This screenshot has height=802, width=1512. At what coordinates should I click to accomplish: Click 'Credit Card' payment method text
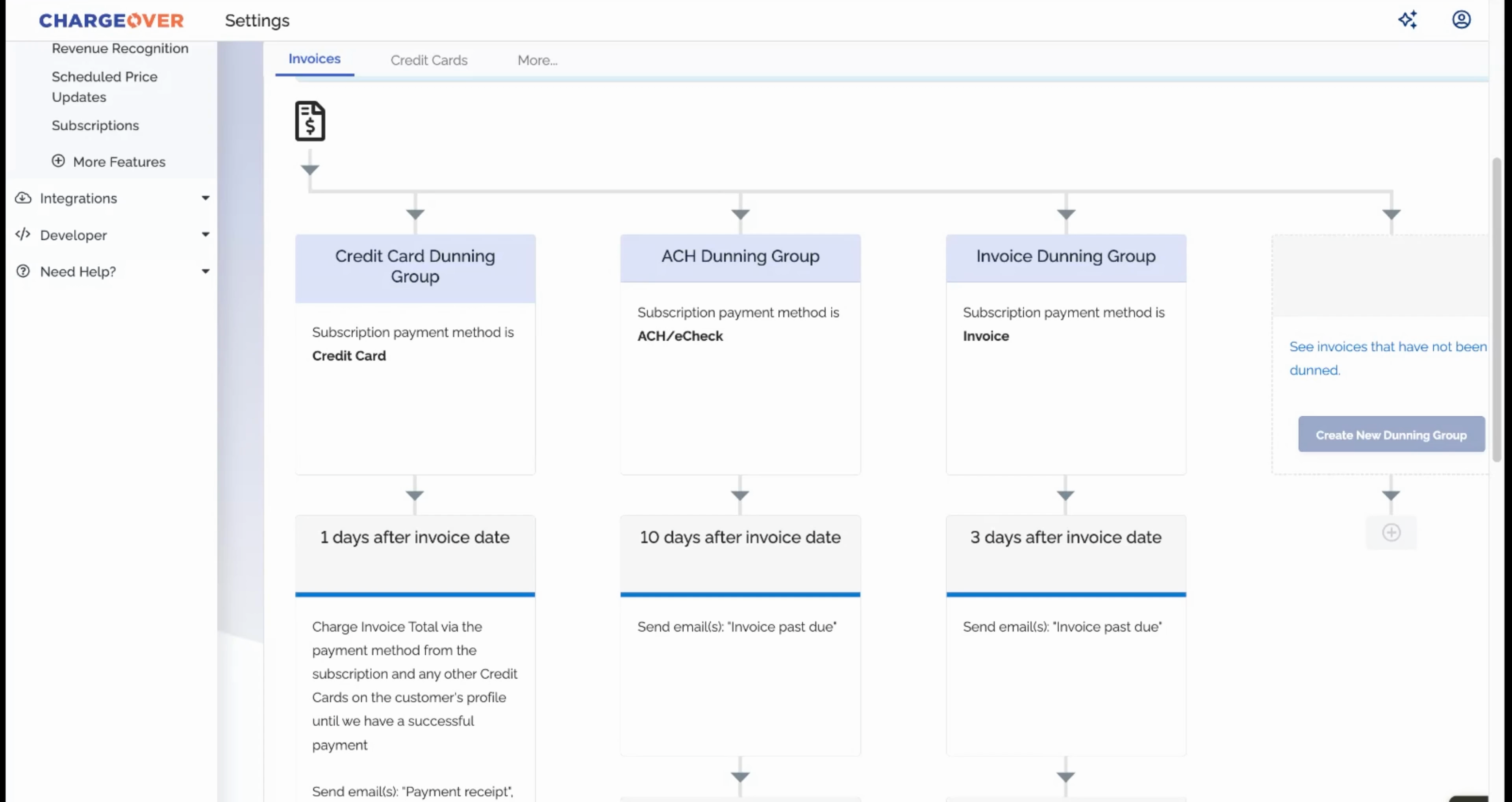coord(349,356)
